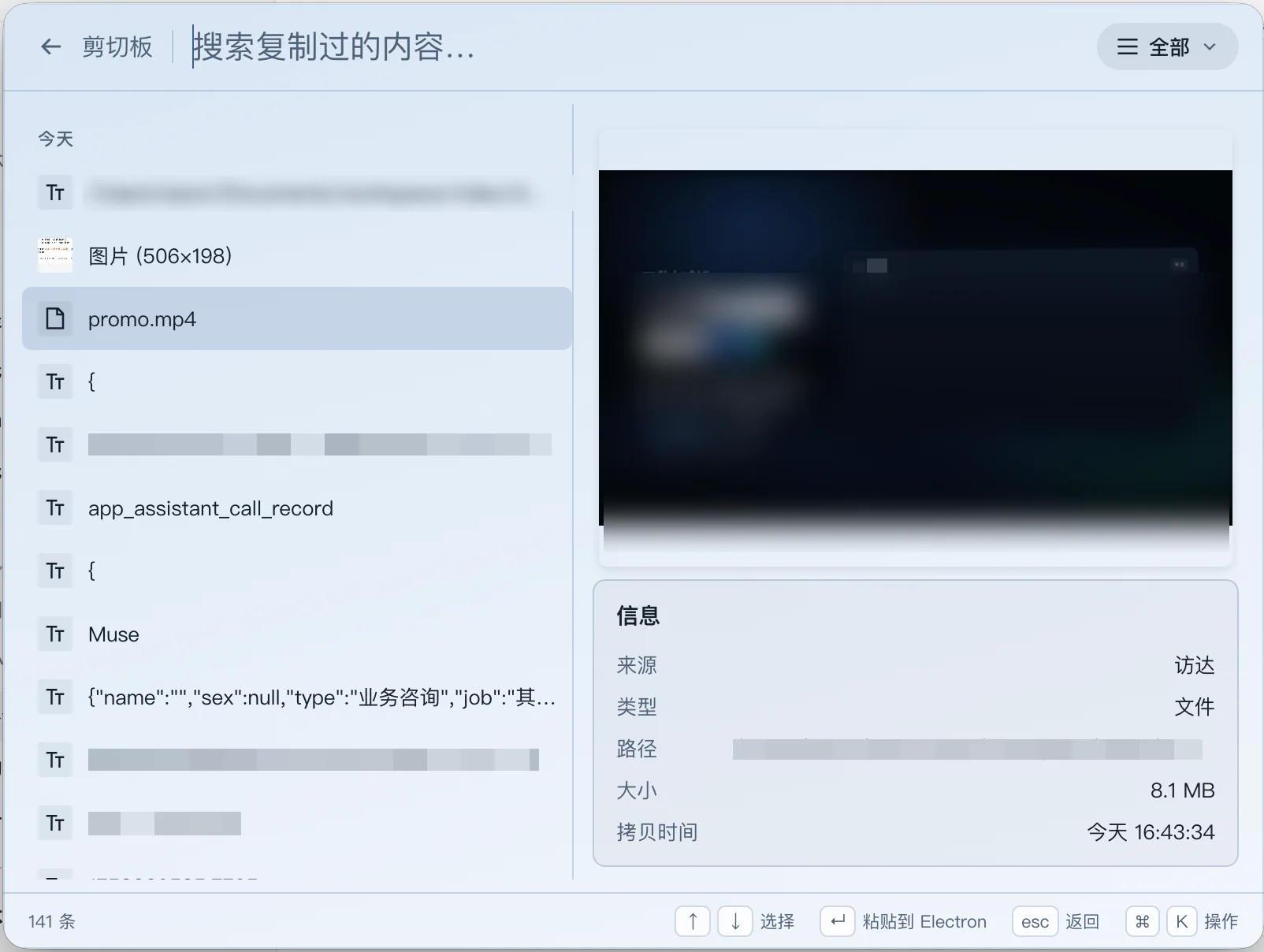Click the promo.mp4 video preview
This screenshot has height=952, width=1264.
916,348
